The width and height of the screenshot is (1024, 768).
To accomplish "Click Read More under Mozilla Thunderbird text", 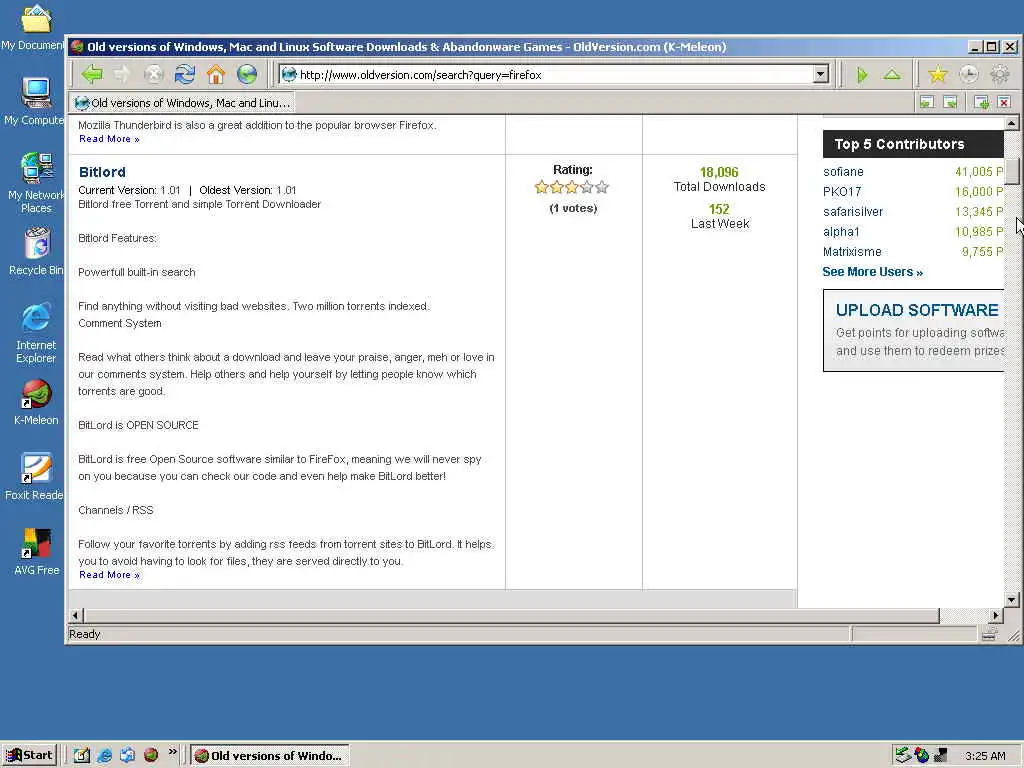I will pos(109,138).
